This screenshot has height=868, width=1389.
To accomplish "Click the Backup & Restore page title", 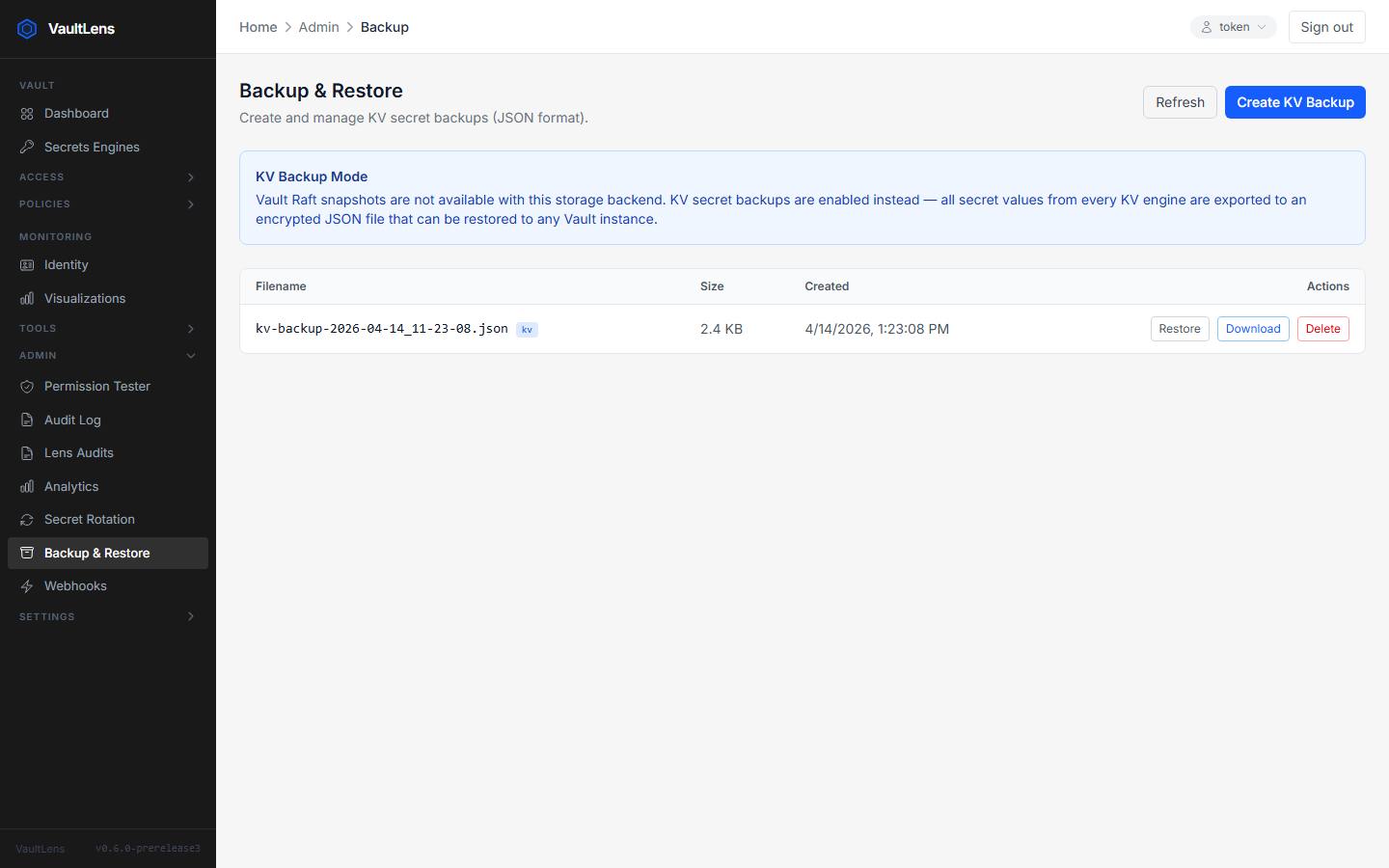I will point(321,91).
